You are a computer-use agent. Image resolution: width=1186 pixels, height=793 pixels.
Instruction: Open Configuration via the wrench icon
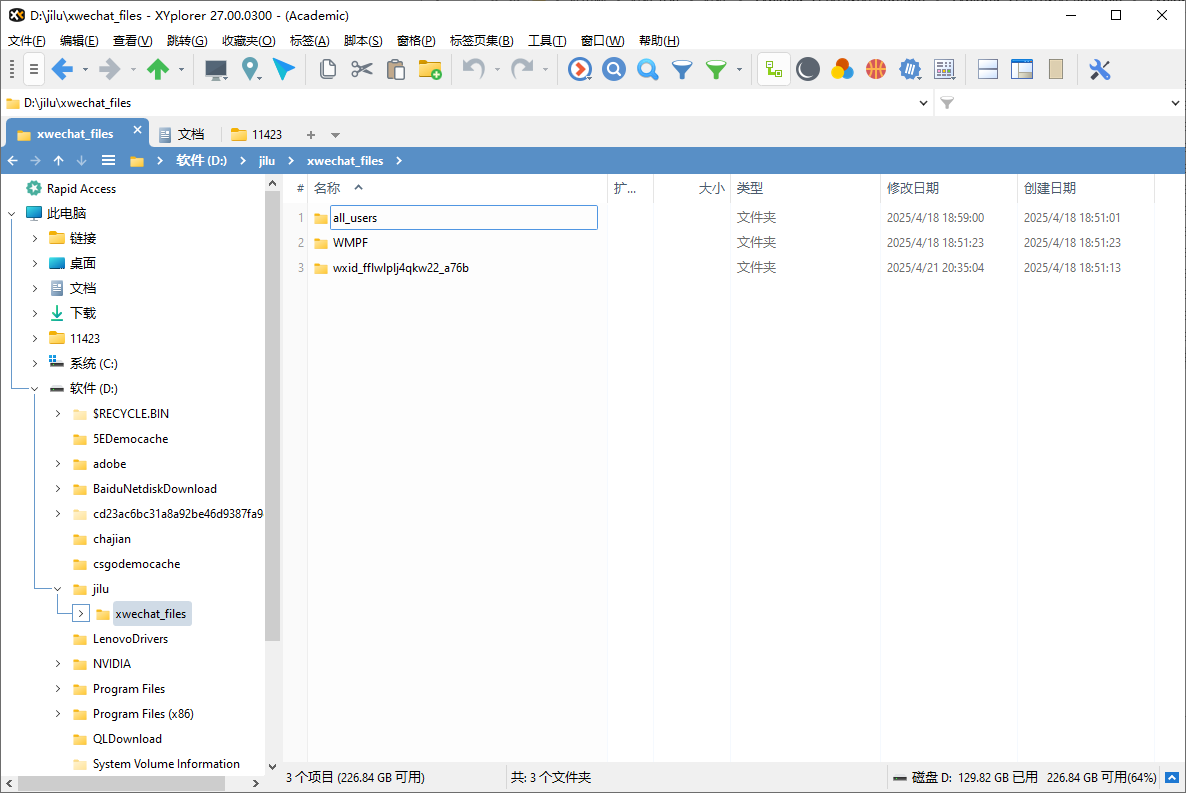(1099, 69)
